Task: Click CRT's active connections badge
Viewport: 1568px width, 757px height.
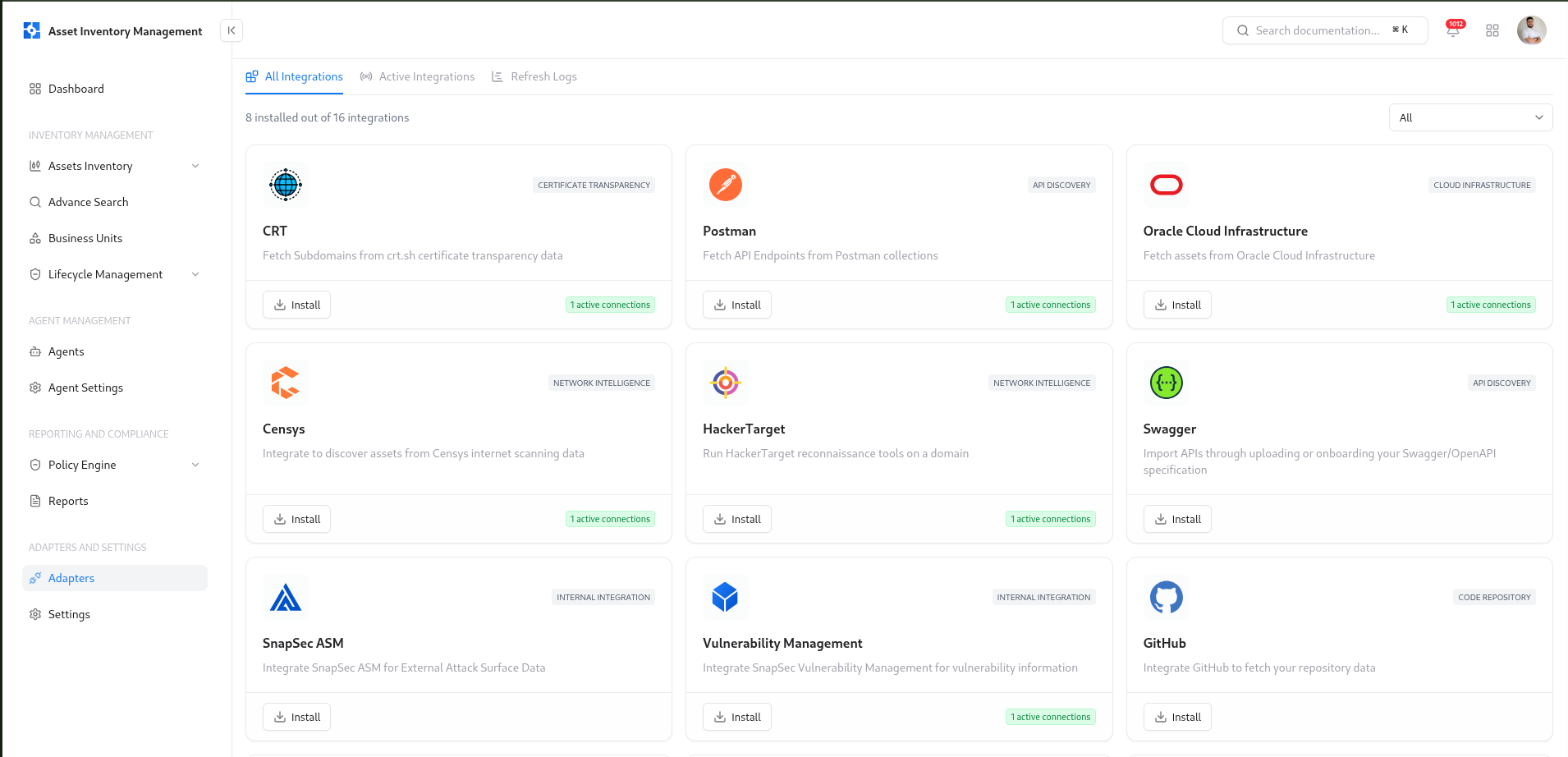Action: coord(610,305)
